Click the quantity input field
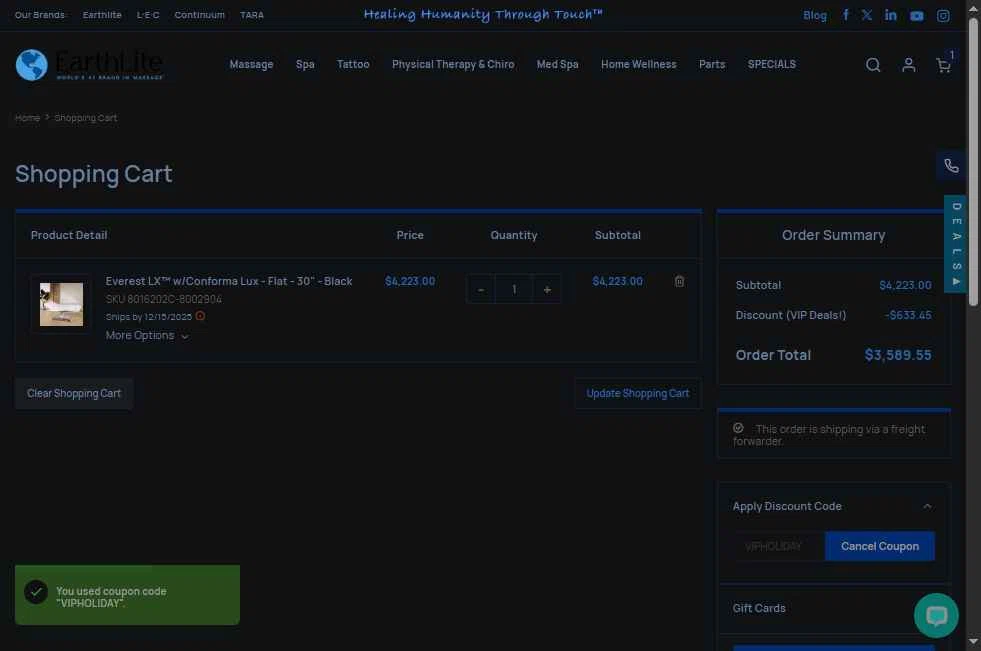The width and height of the screenshot is (981, 651). click(514, 290)
